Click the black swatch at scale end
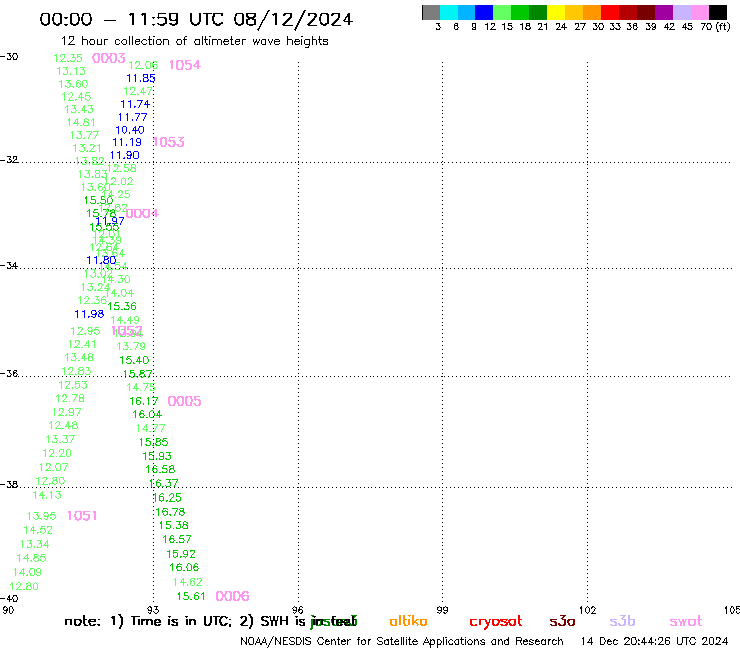 [718, 12]
